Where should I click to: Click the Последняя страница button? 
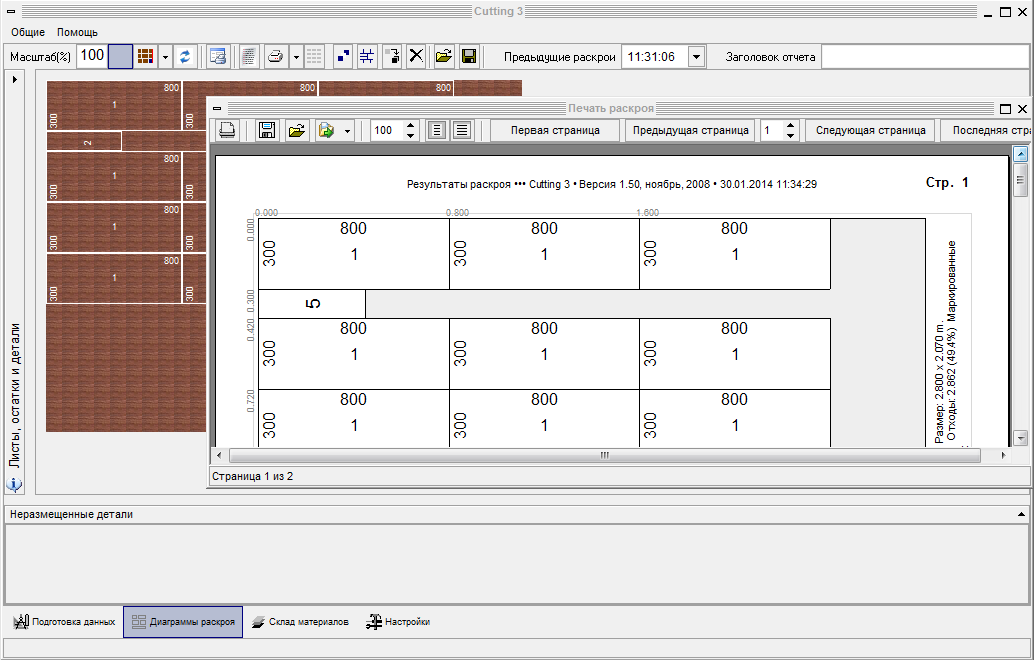(x=987, y=131)
